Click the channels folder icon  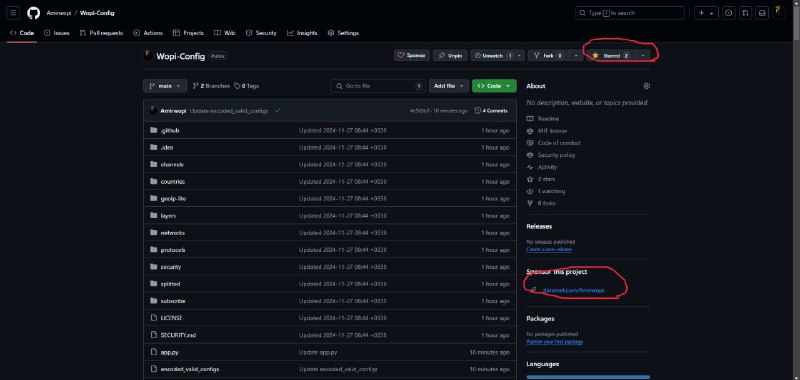154,164
